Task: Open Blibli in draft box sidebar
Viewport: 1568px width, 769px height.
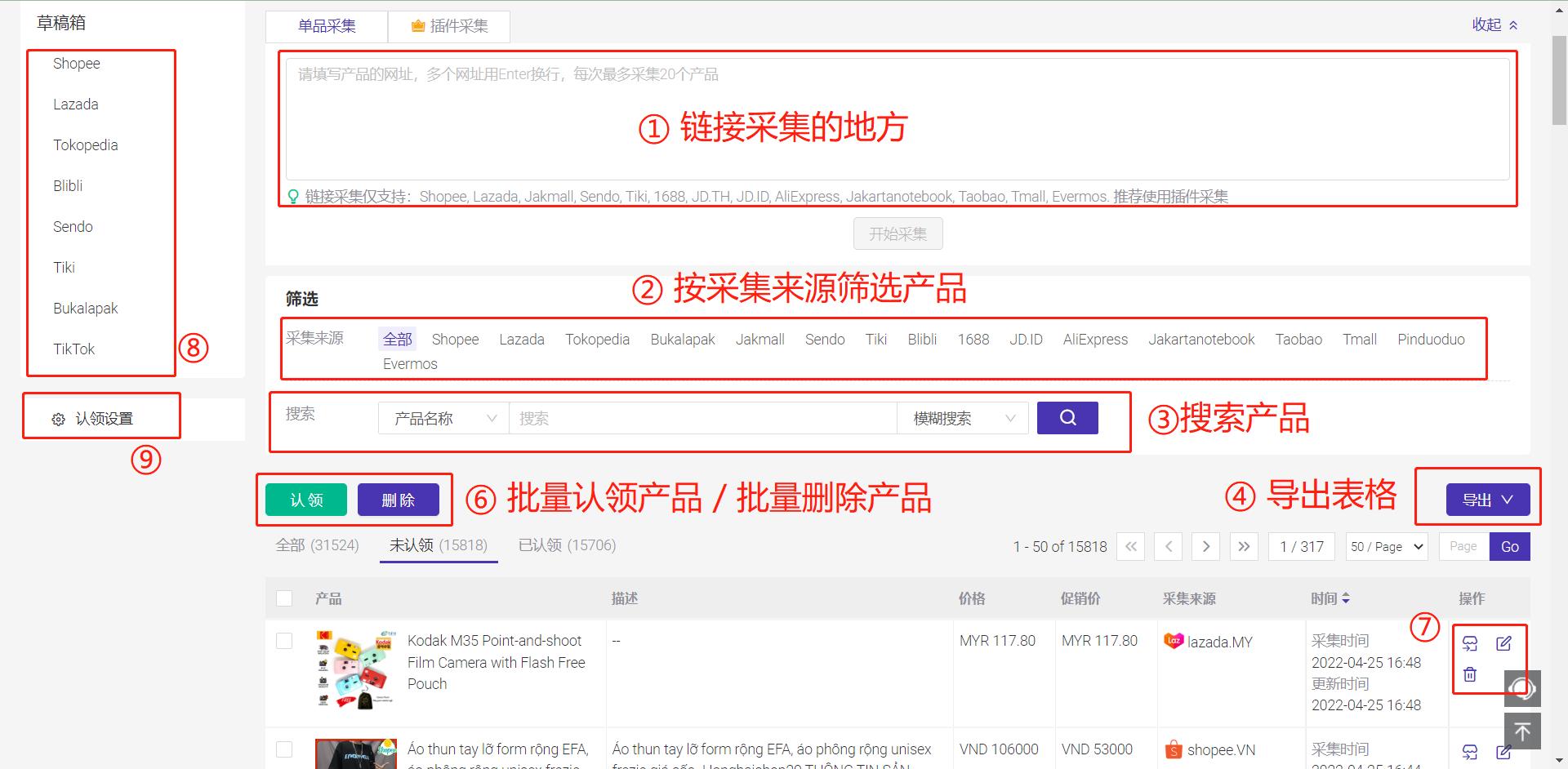Action: 68,186
